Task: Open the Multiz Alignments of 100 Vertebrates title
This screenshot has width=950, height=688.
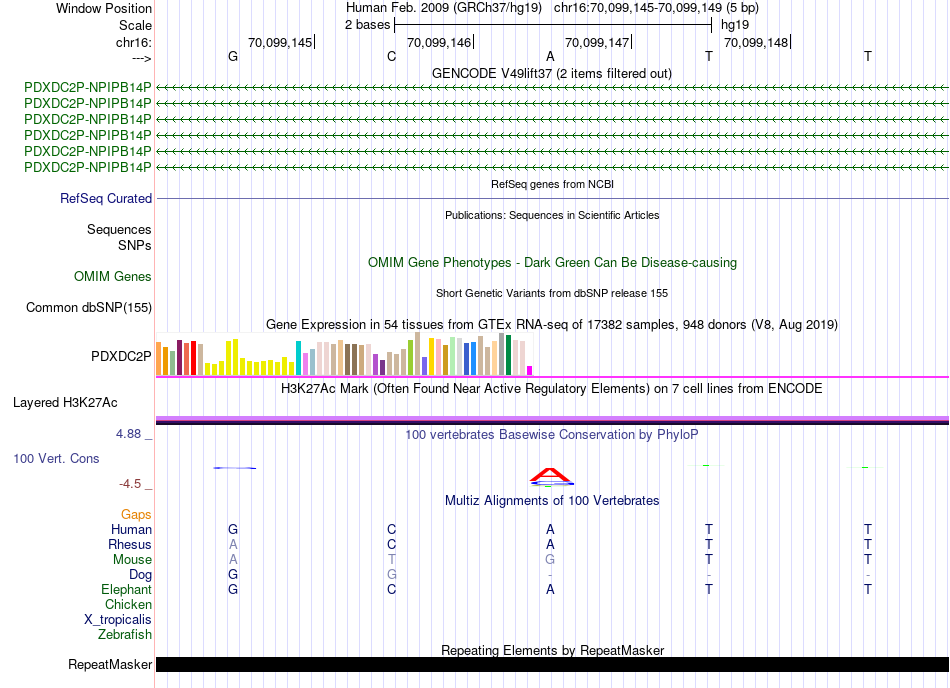Action: pyautogui.click(x=552, y=500)
